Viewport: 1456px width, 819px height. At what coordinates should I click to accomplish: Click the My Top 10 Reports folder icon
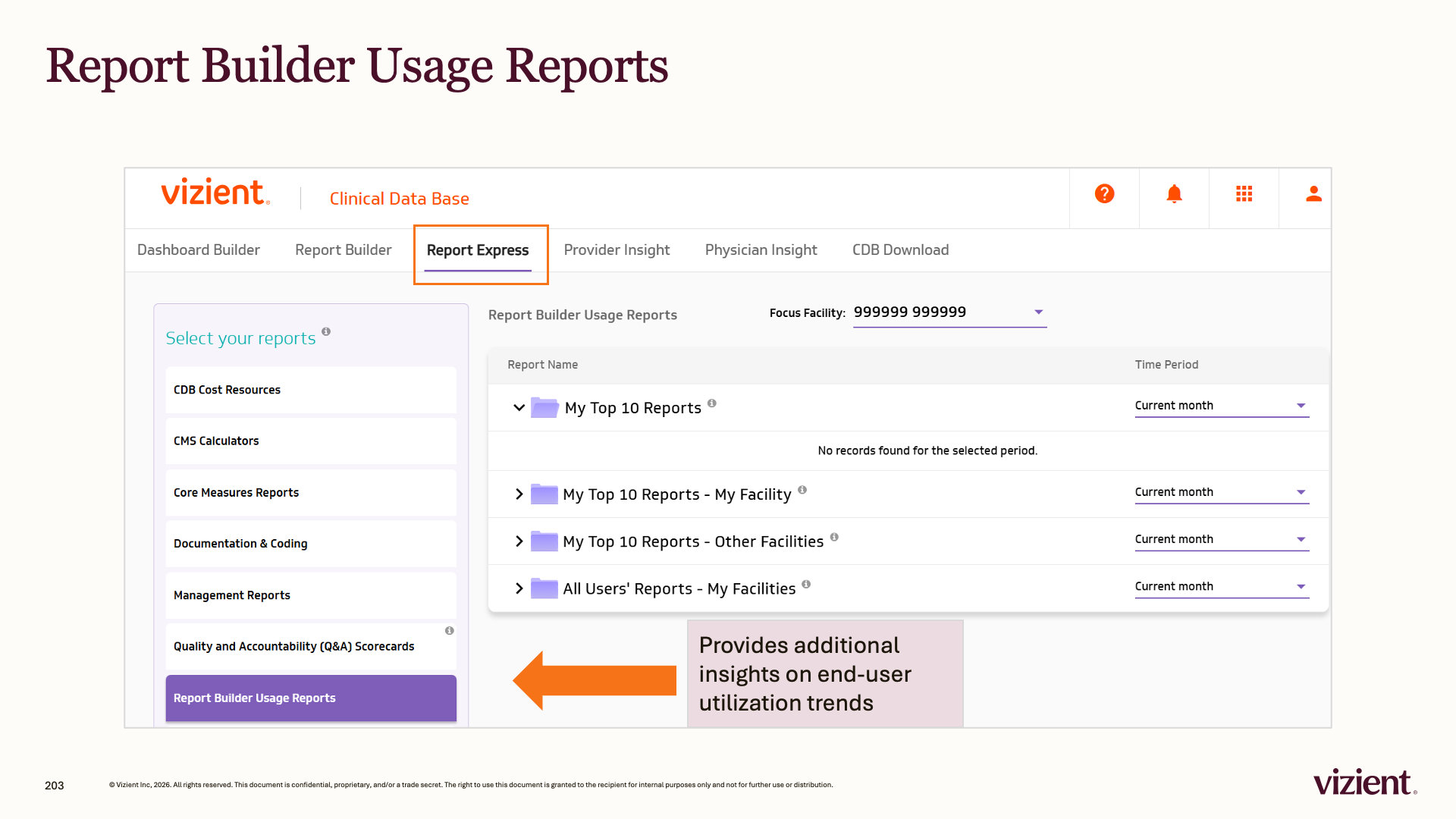tap(544, 407)
